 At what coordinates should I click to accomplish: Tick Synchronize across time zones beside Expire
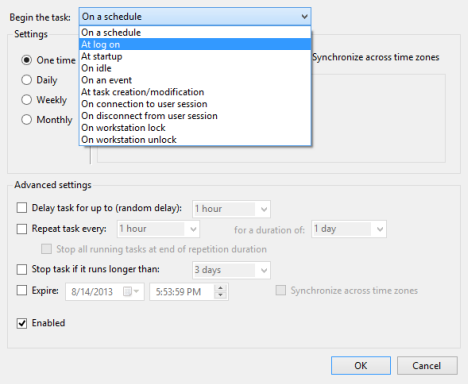click(281, 290)
